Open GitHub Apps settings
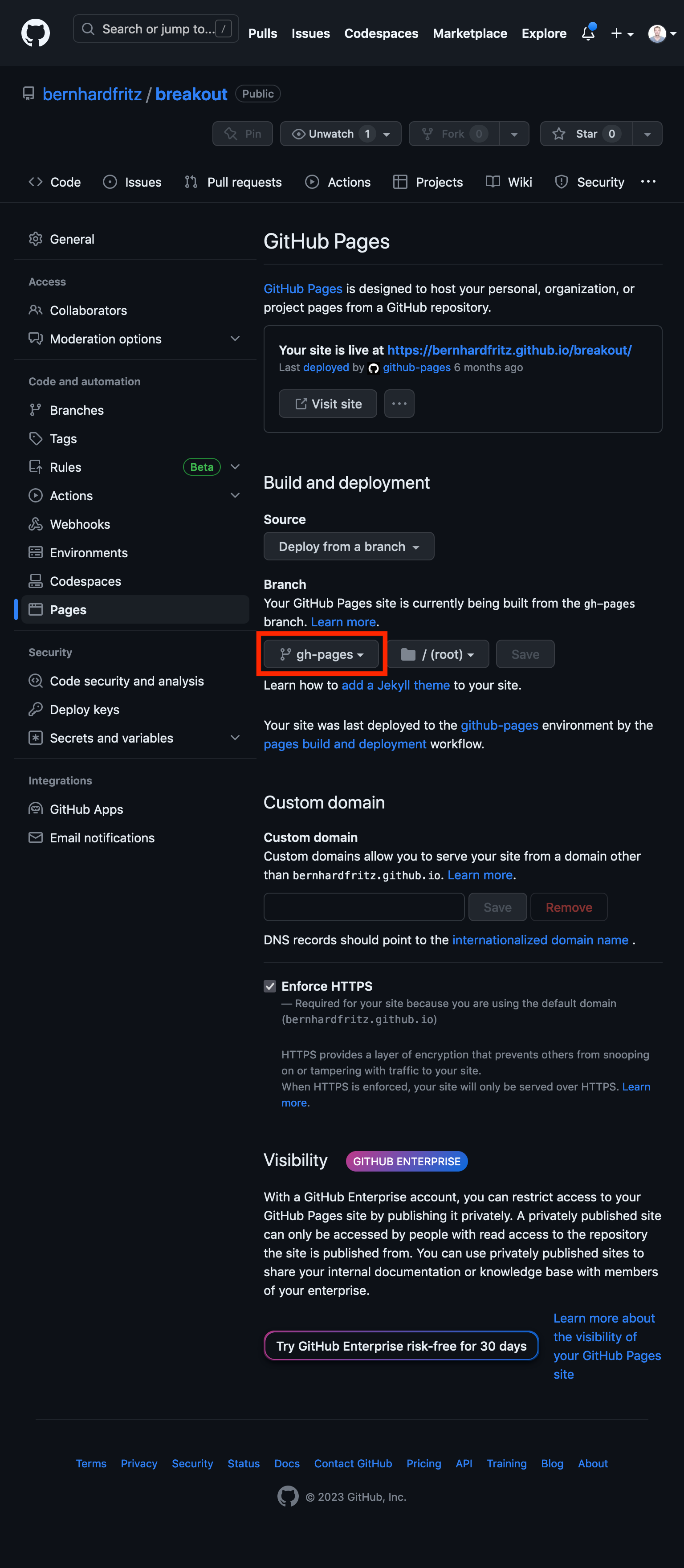The width and height of the screenshot is (684, 1568). 135,809
